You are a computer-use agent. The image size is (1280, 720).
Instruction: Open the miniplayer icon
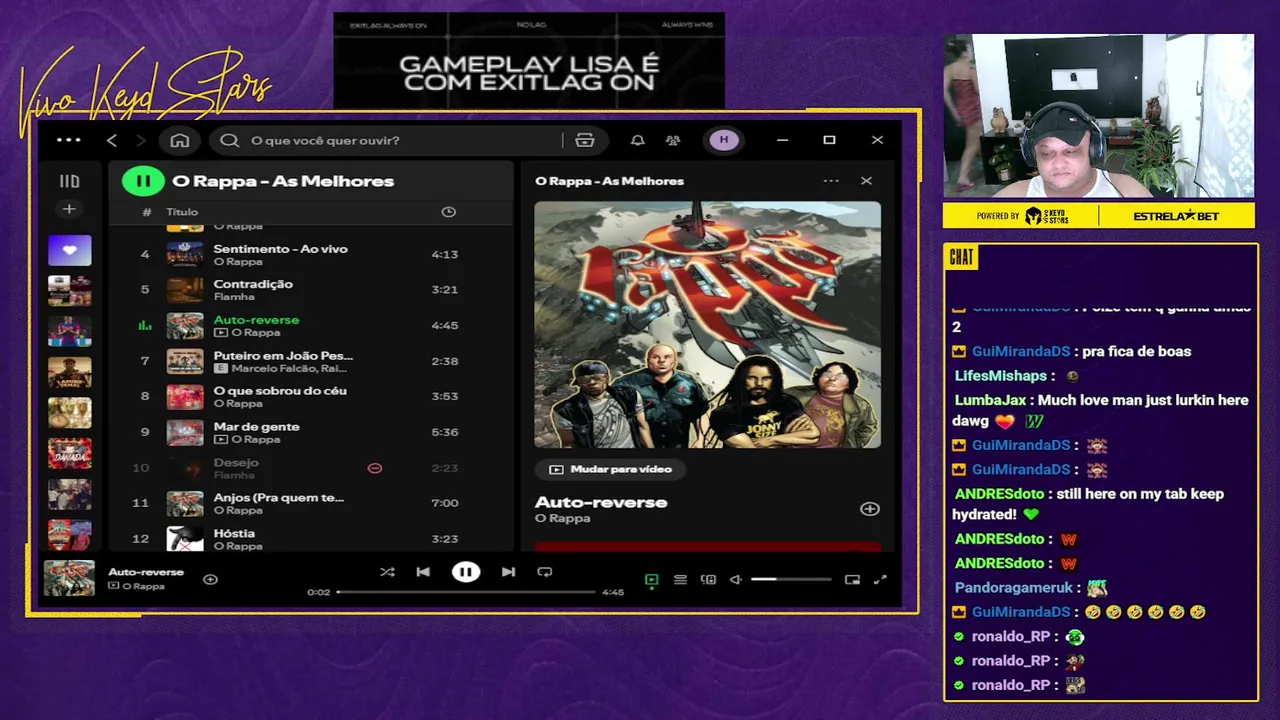click(852, 580)
